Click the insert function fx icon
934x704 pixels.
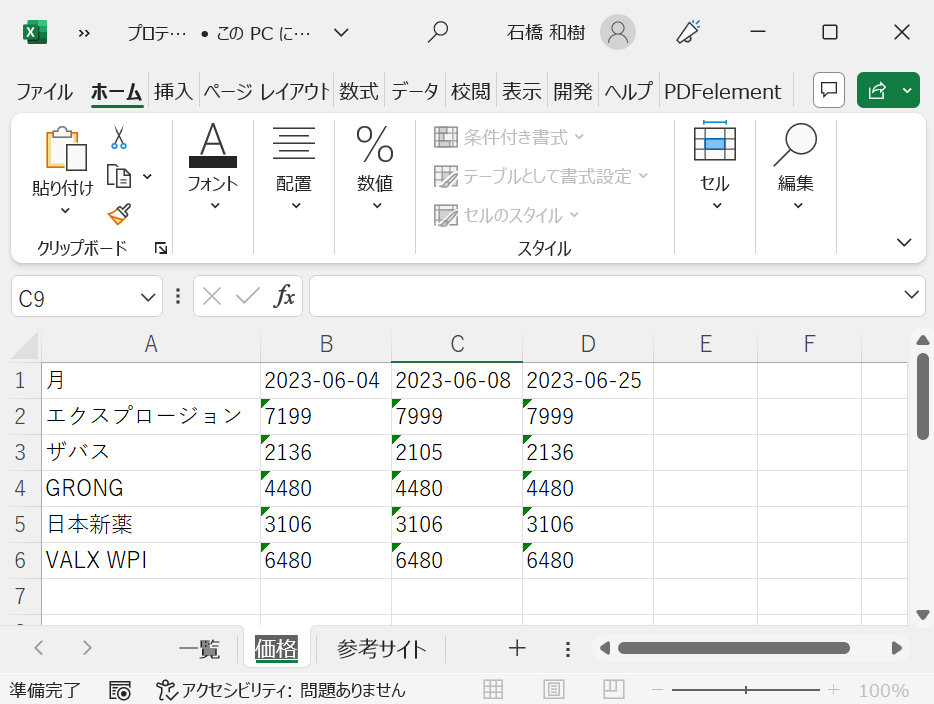click(284, 296)
